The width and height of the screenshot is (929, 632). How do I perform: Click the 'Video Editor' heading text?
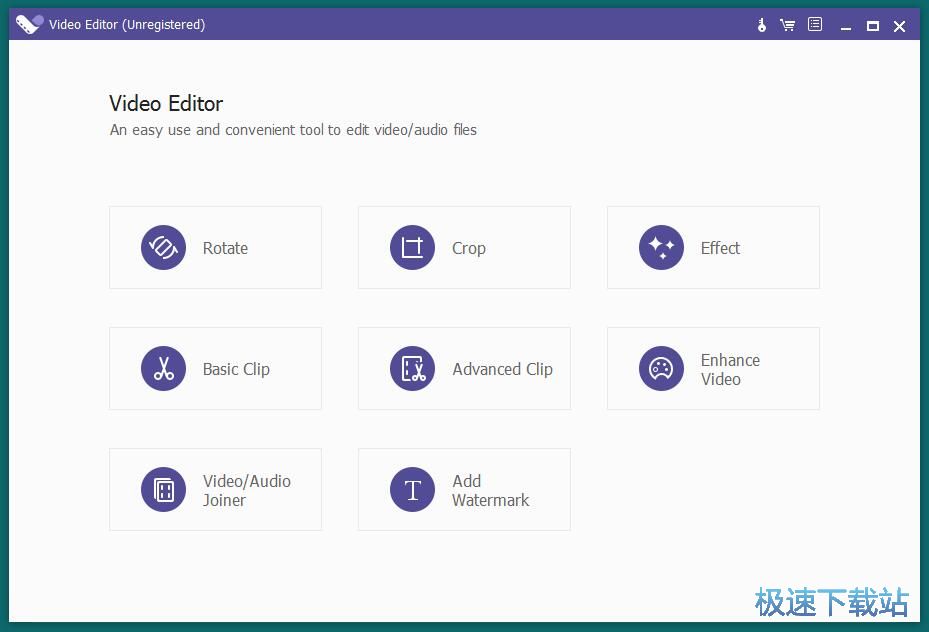[166, 104]
